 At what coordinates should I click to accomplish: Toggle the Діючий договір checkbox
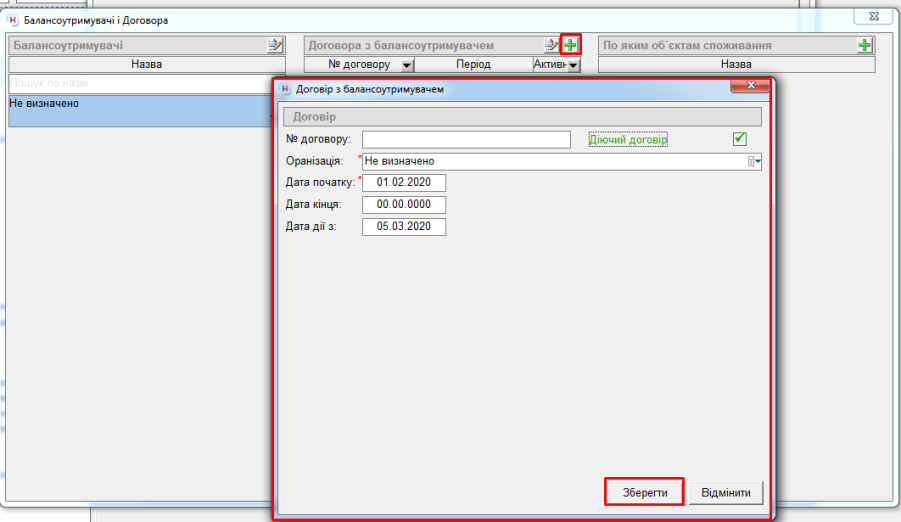740,139
